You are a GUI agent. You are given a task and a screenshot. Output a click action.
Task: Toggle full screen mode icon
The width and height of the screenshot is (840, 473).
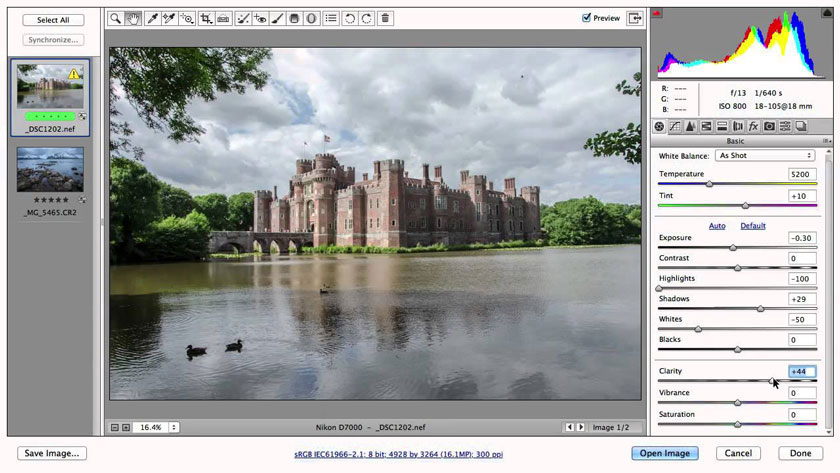click(634, 18)
